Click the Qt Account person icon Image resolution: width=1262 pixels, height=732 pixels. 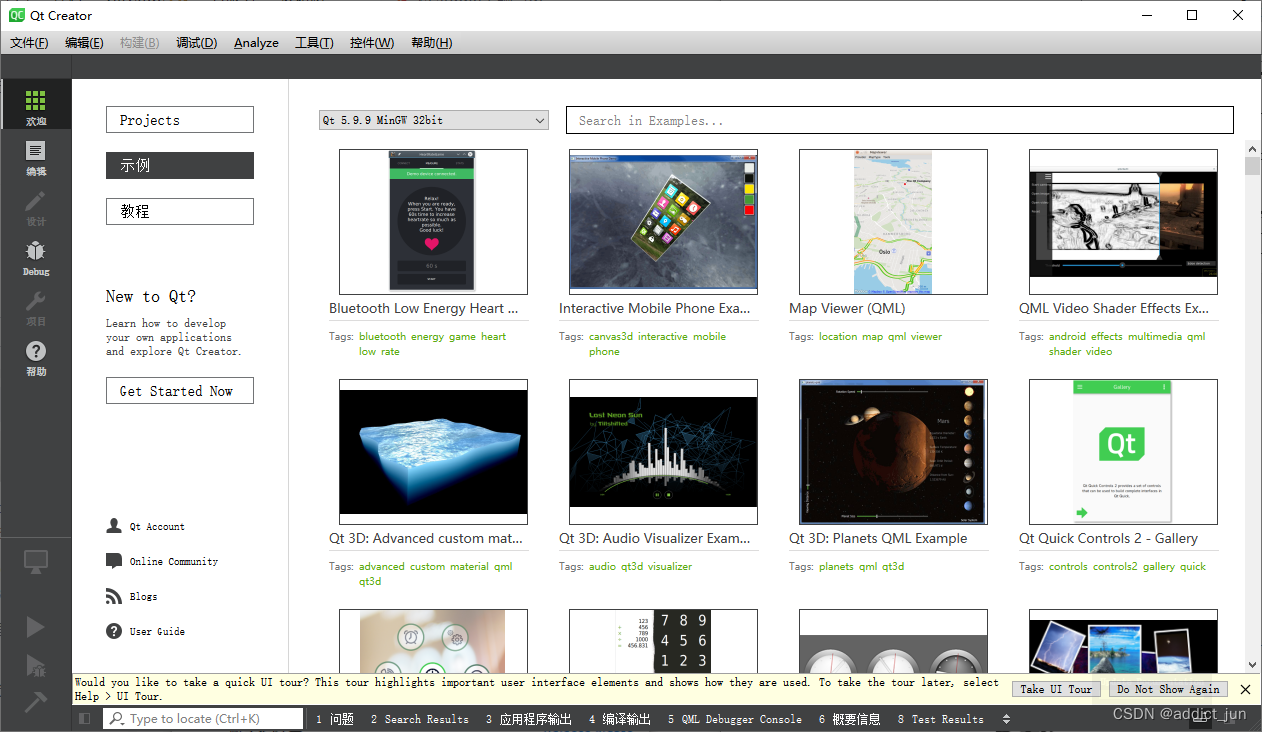[114, 526]
